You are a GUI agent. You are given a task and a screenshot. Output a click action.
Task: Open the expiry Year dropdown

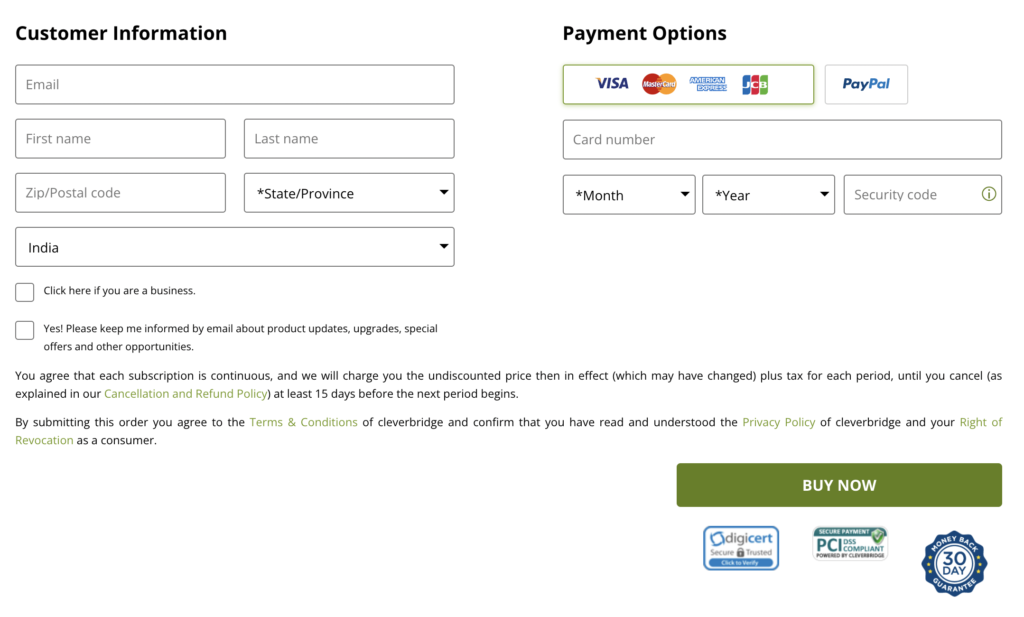point(768,195)
